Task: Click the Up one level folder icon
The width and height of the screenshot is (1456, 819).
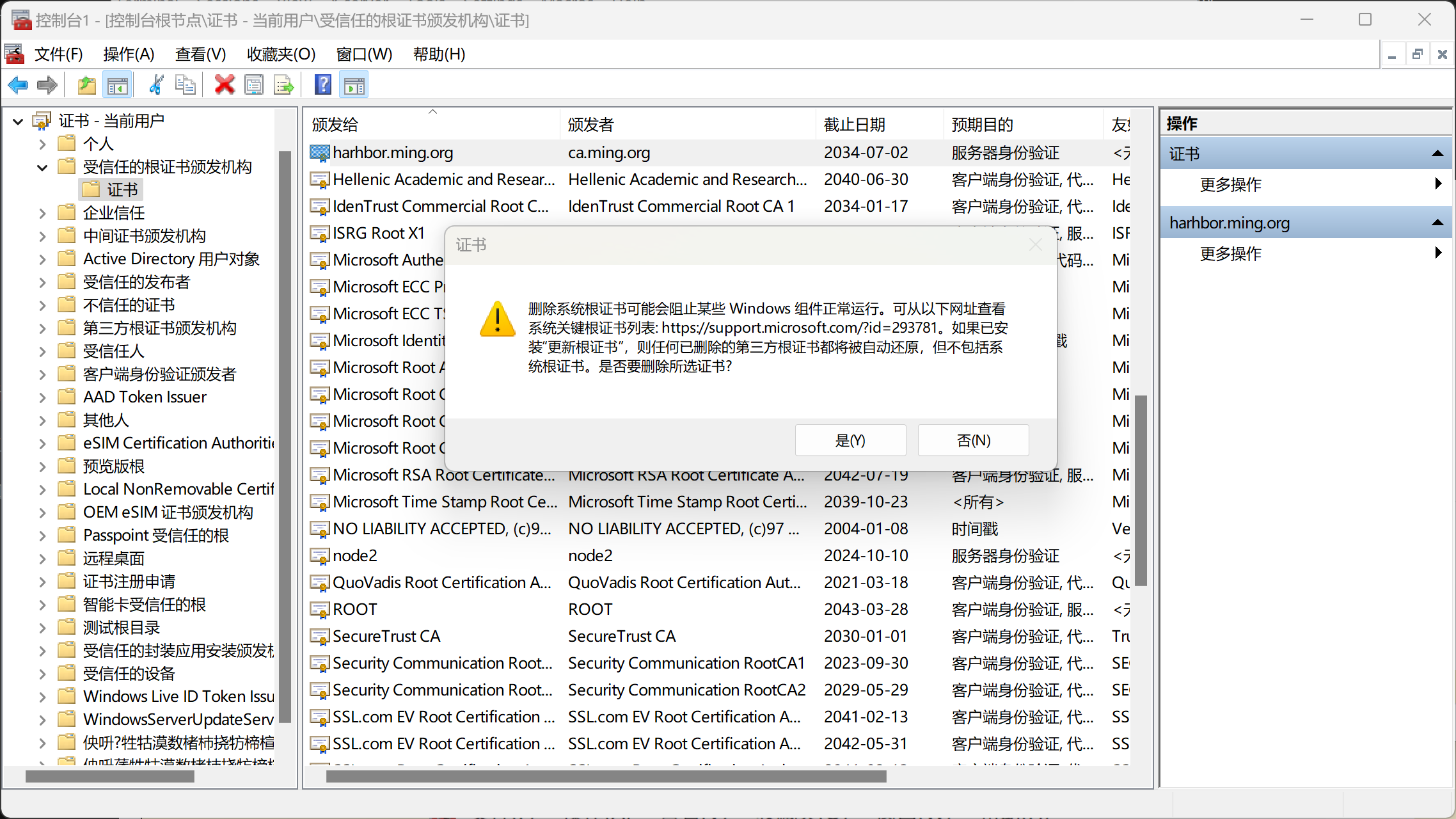Action: [86, 85]
